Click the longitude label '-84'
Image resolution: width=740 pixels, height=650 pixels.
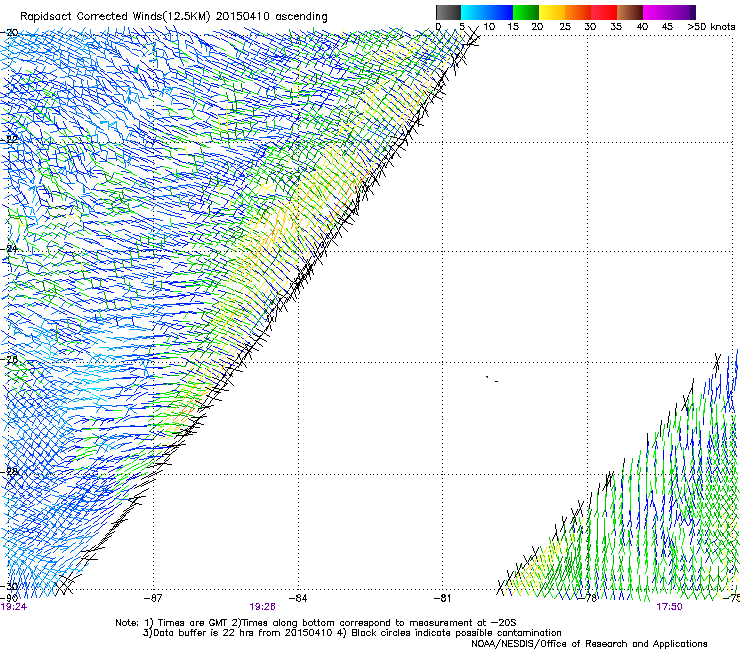pyautogui.click(x=298, y=598)
